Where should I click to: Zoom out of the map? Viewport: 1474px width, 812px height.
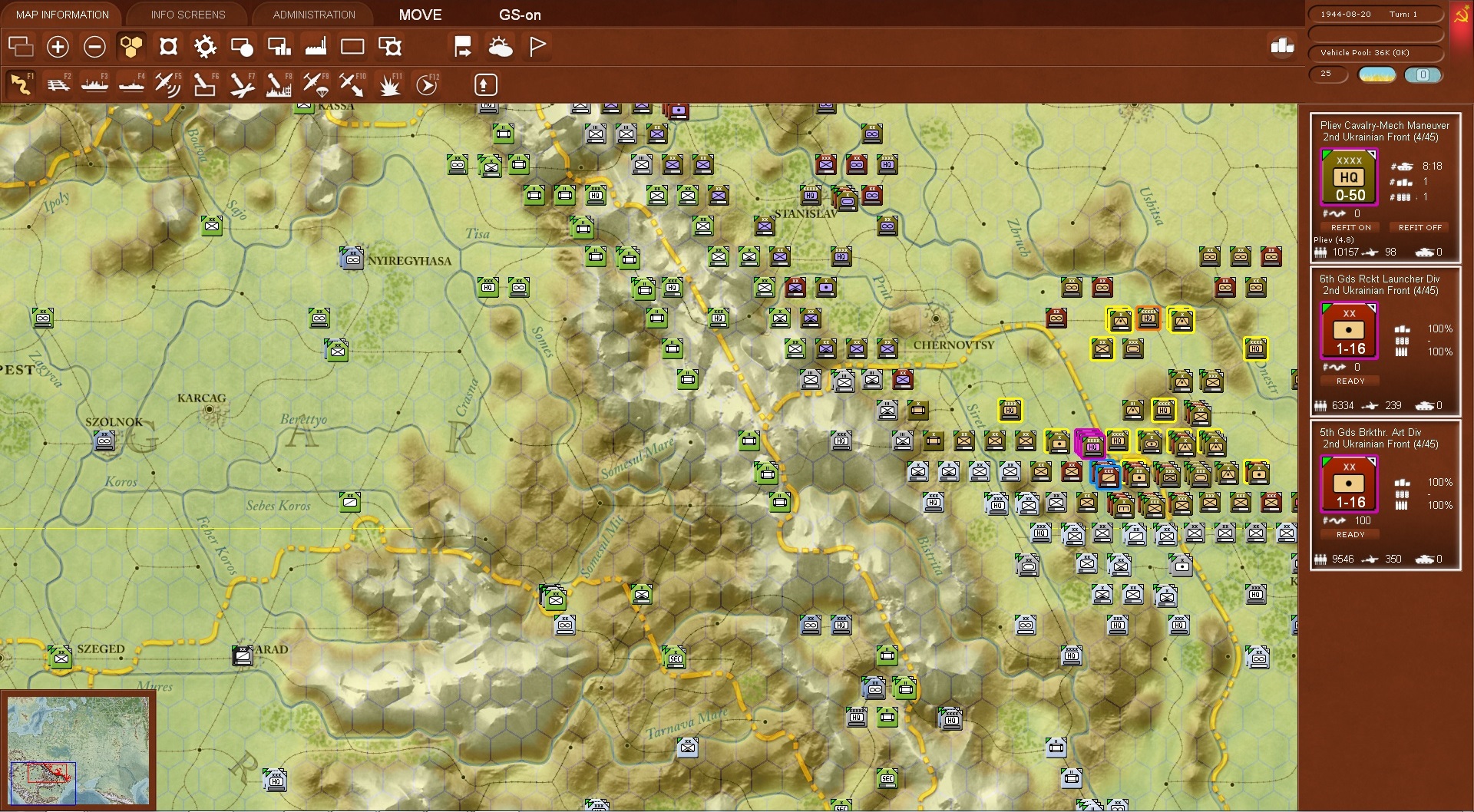[94, 46]
